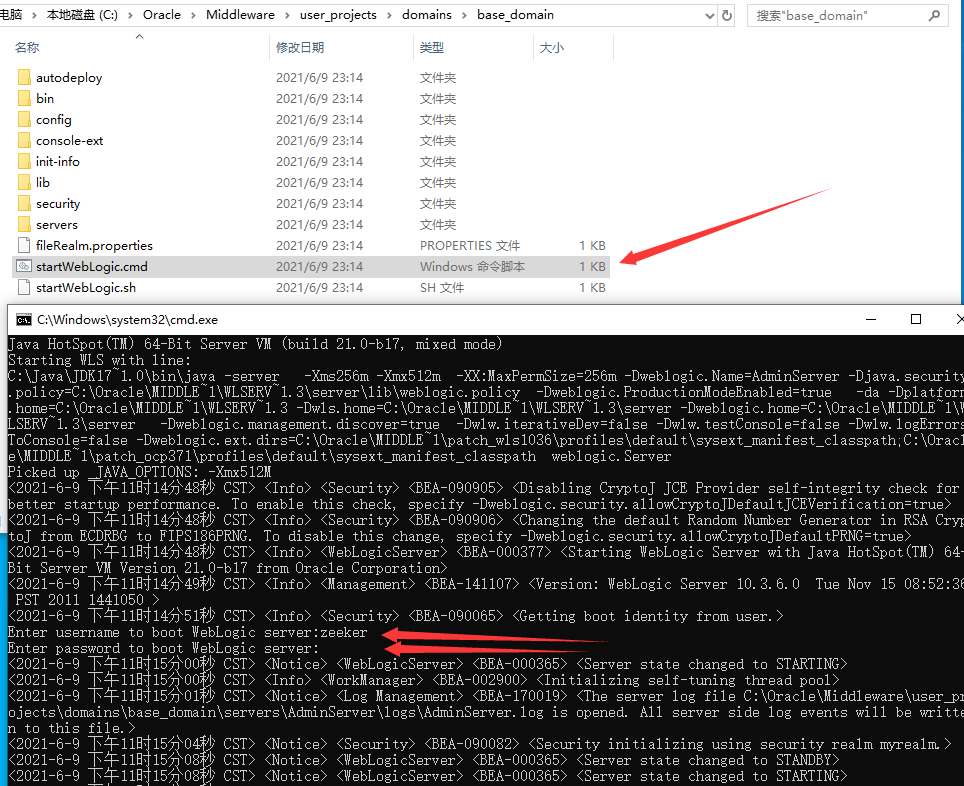Viewport: 964px width, 786px height.
Task: Sort files by 大小 column
Action: tap(551, 47)
